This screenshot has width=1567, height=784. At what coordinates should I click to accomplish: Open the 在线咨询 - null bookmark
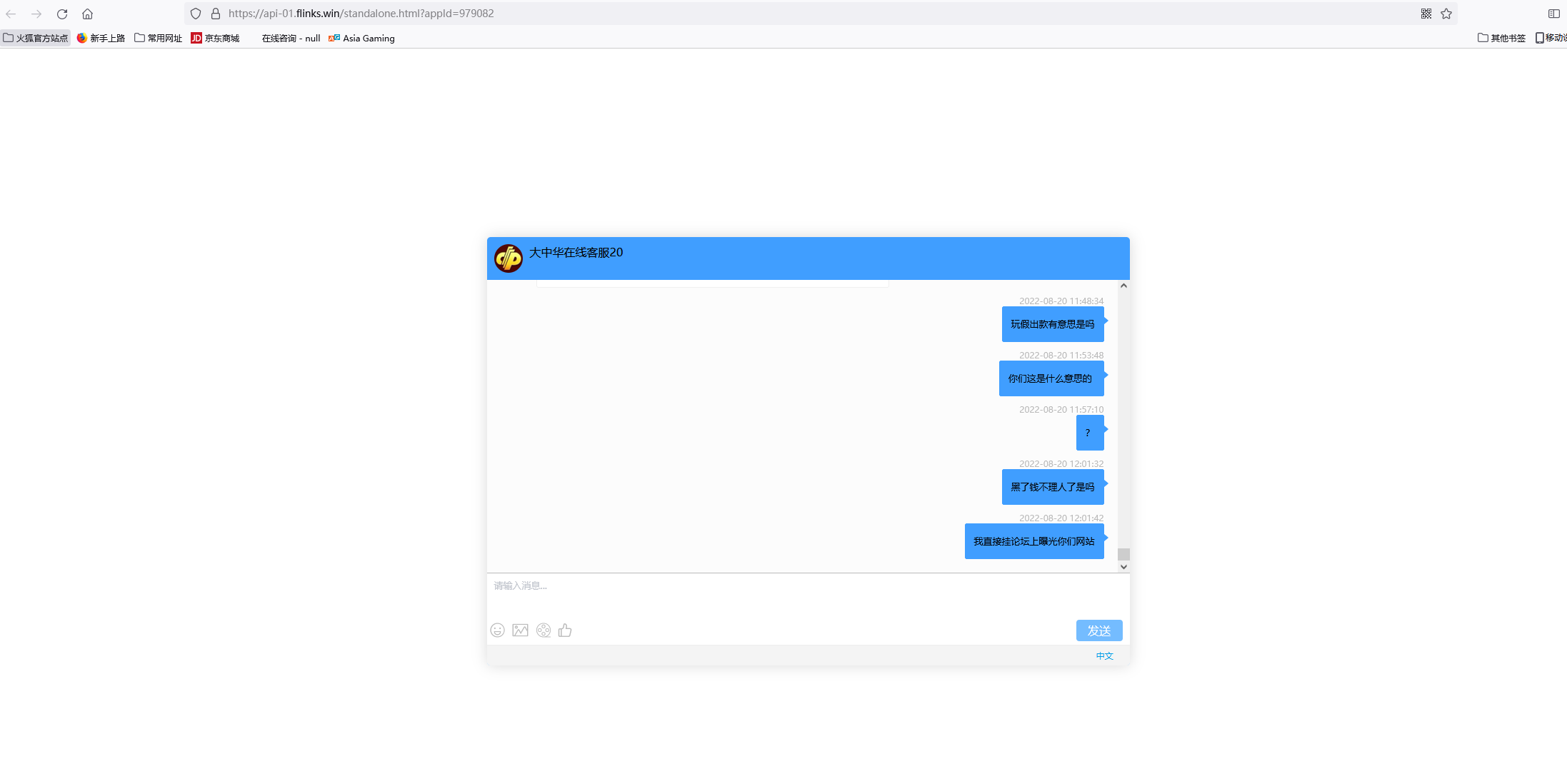(290, 38)
